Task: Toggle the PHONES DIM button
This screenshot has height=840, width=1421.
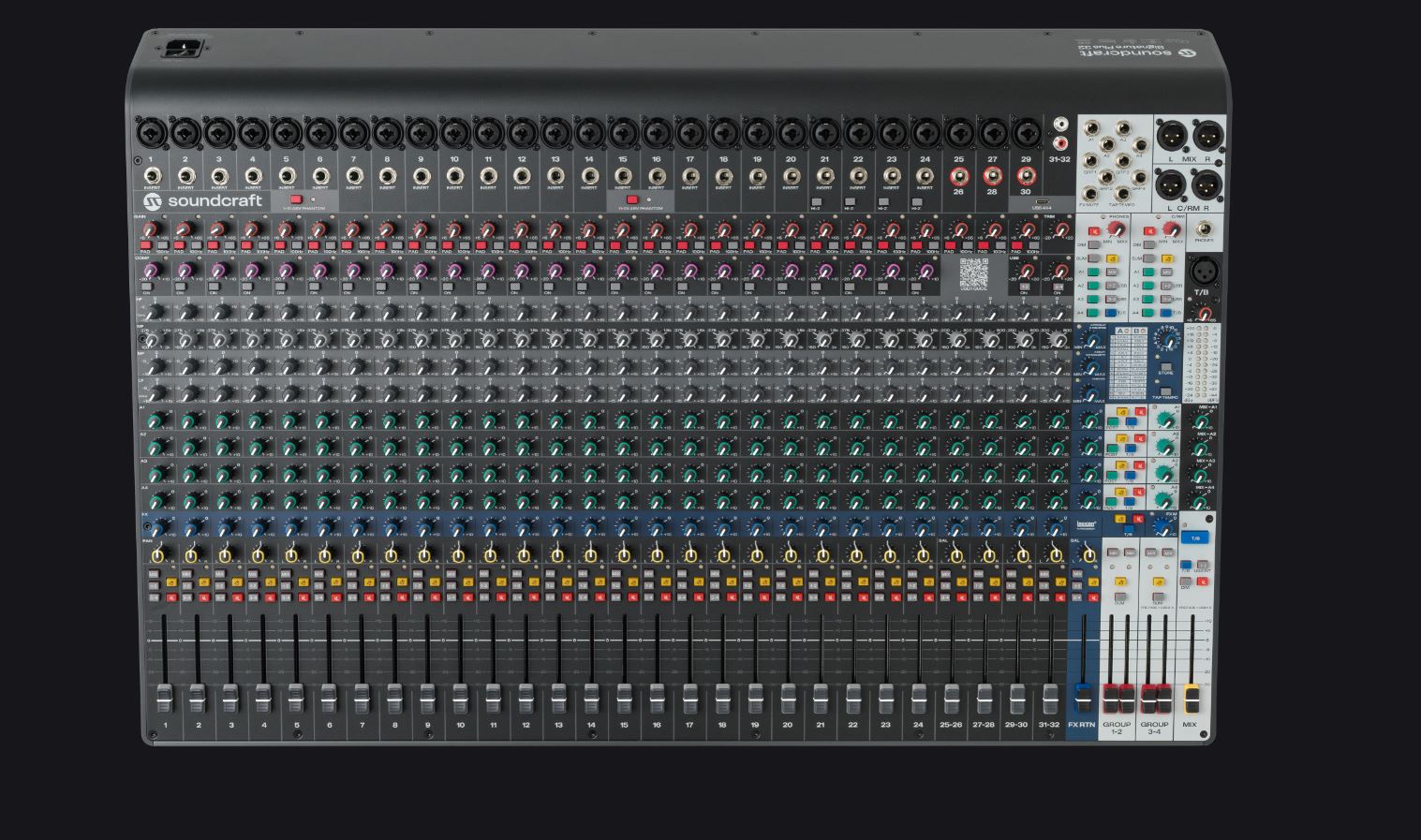Action: click(1094, 244)
